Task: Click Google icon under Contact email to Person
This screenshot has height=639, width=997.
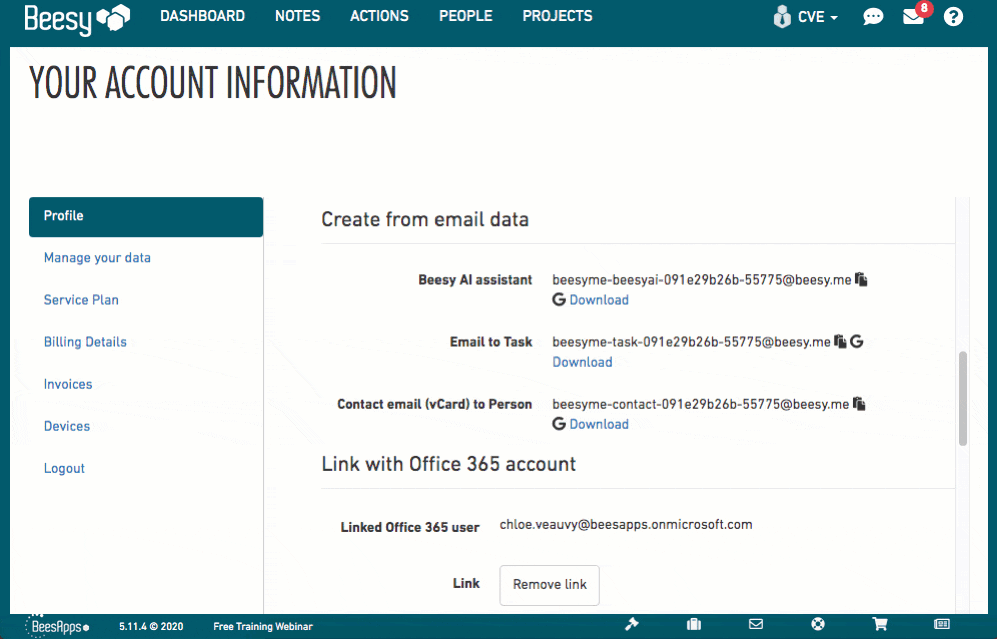Action: 558,423
